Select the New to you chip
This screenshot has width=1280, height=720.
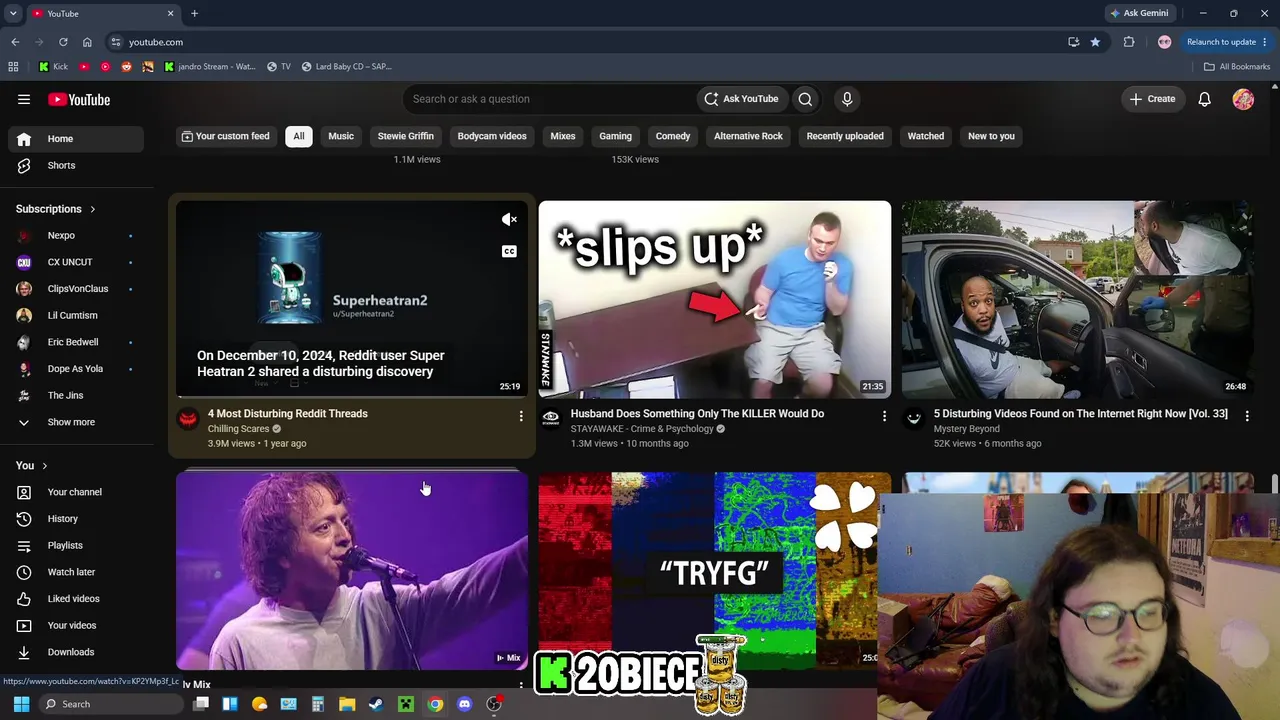pyautogui.click(x=991, y=136)
